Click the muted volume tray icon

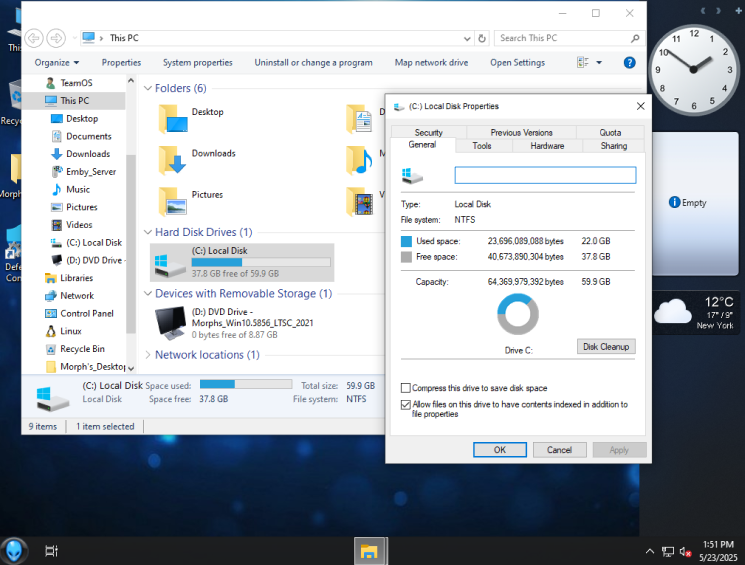coord(685,552)
